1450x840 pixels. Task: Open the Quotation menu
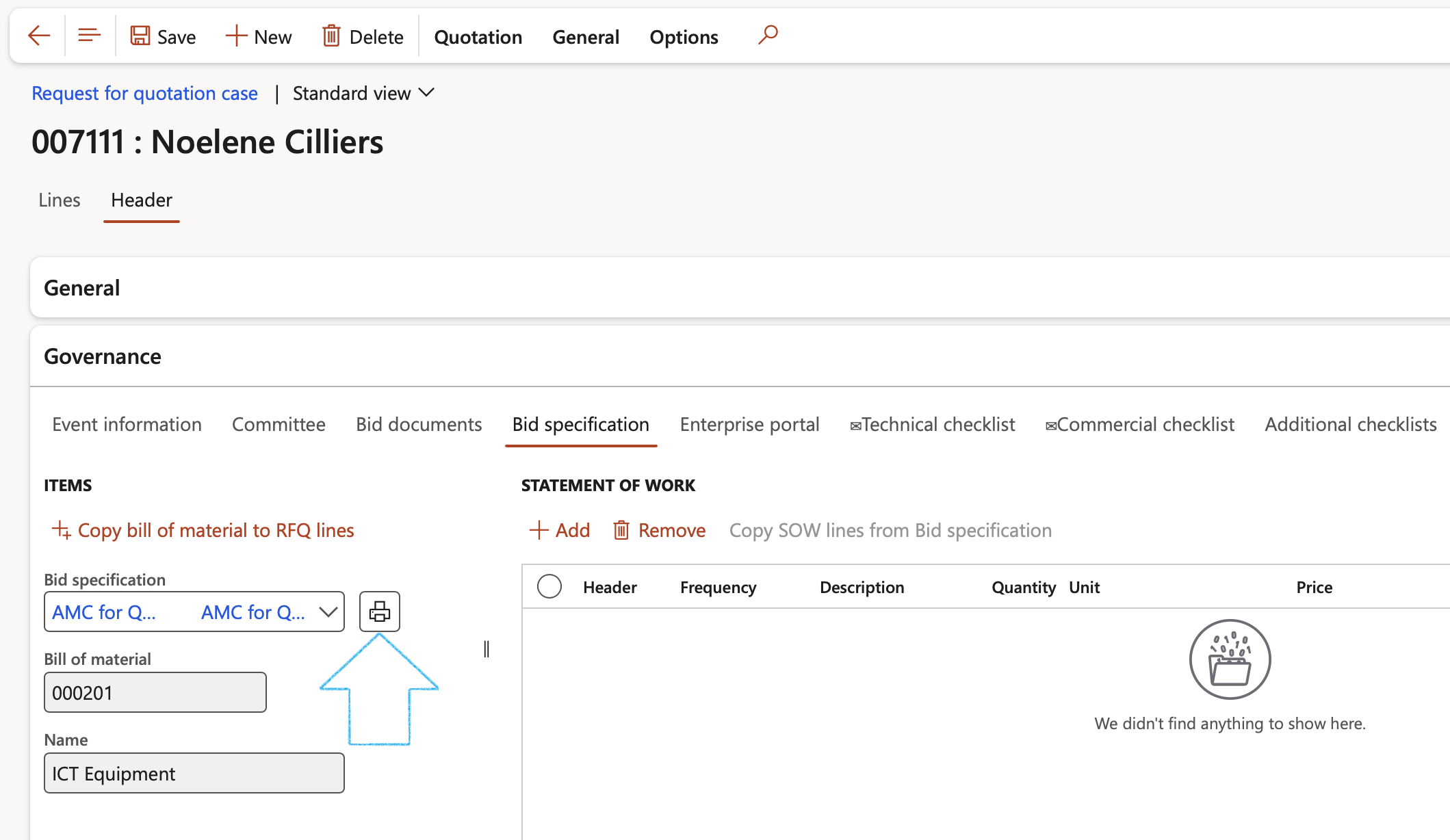point(478,37)
